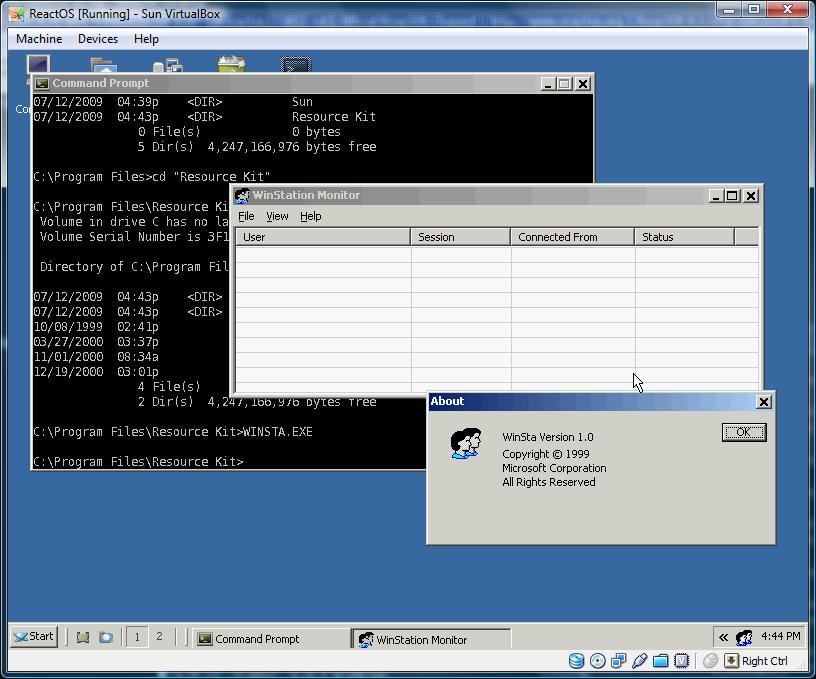The image size is (816, 679).
Task: Open the View menu in WinStation Monitor
Action: [x=277, y=216]
